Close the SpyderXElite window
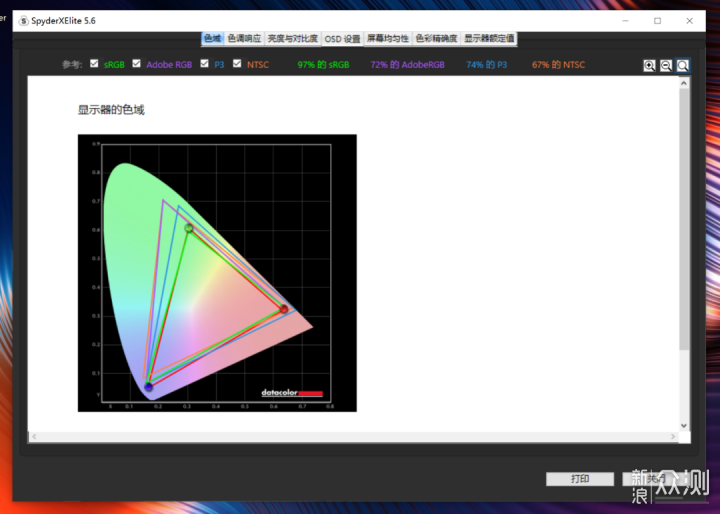 coord(689,21)
